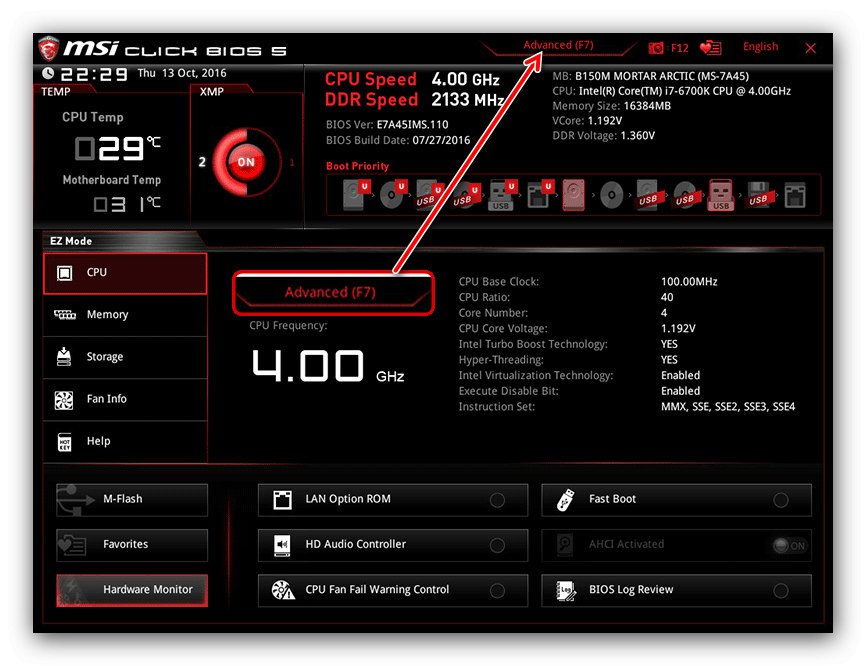The width and height of the screenshot is (866, 666).
Task: Open Hardware Monitor
Action: coord(132,590)
